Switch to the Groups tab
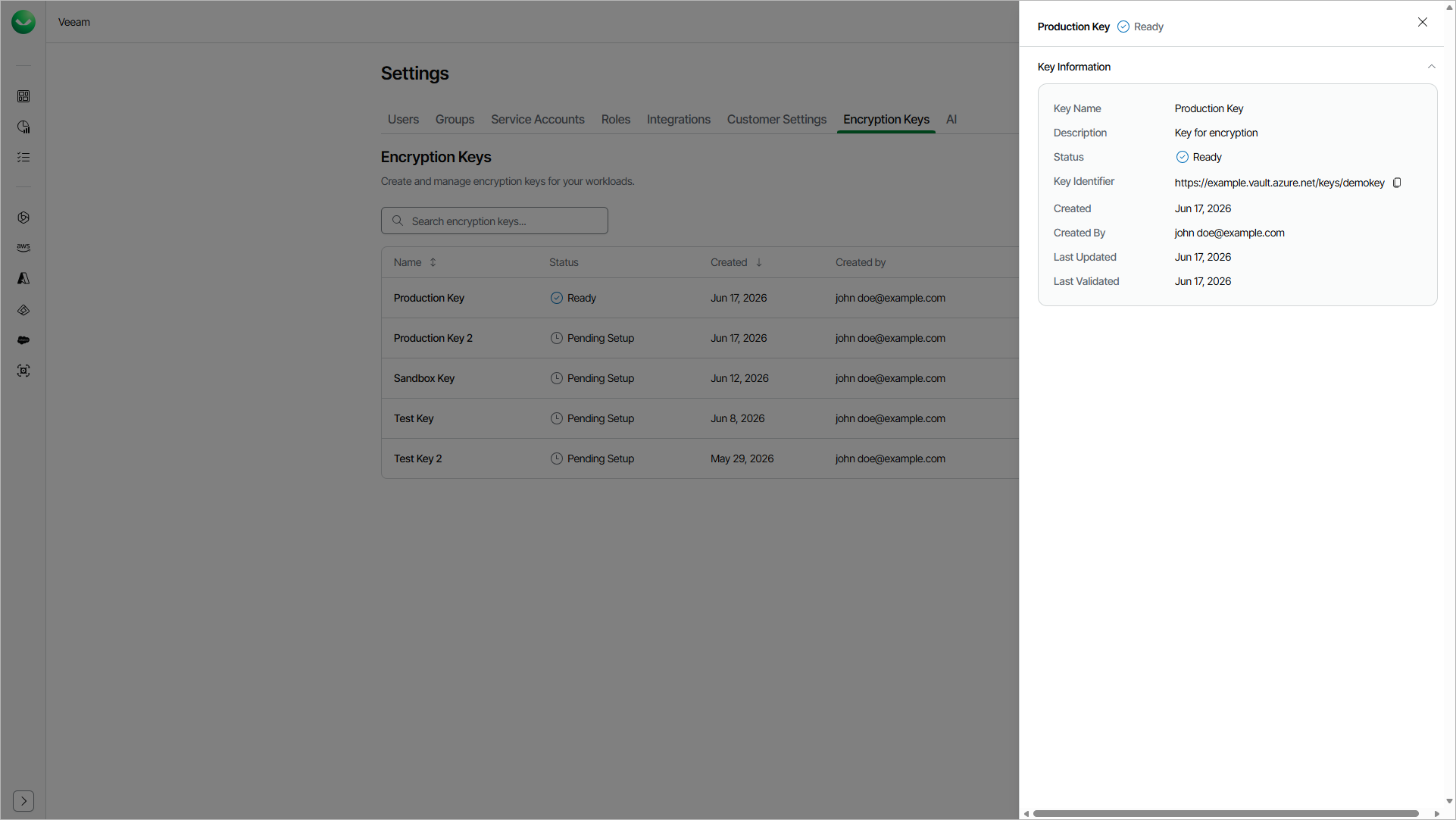Screen dimensions: 1456x820 point(455,119)
